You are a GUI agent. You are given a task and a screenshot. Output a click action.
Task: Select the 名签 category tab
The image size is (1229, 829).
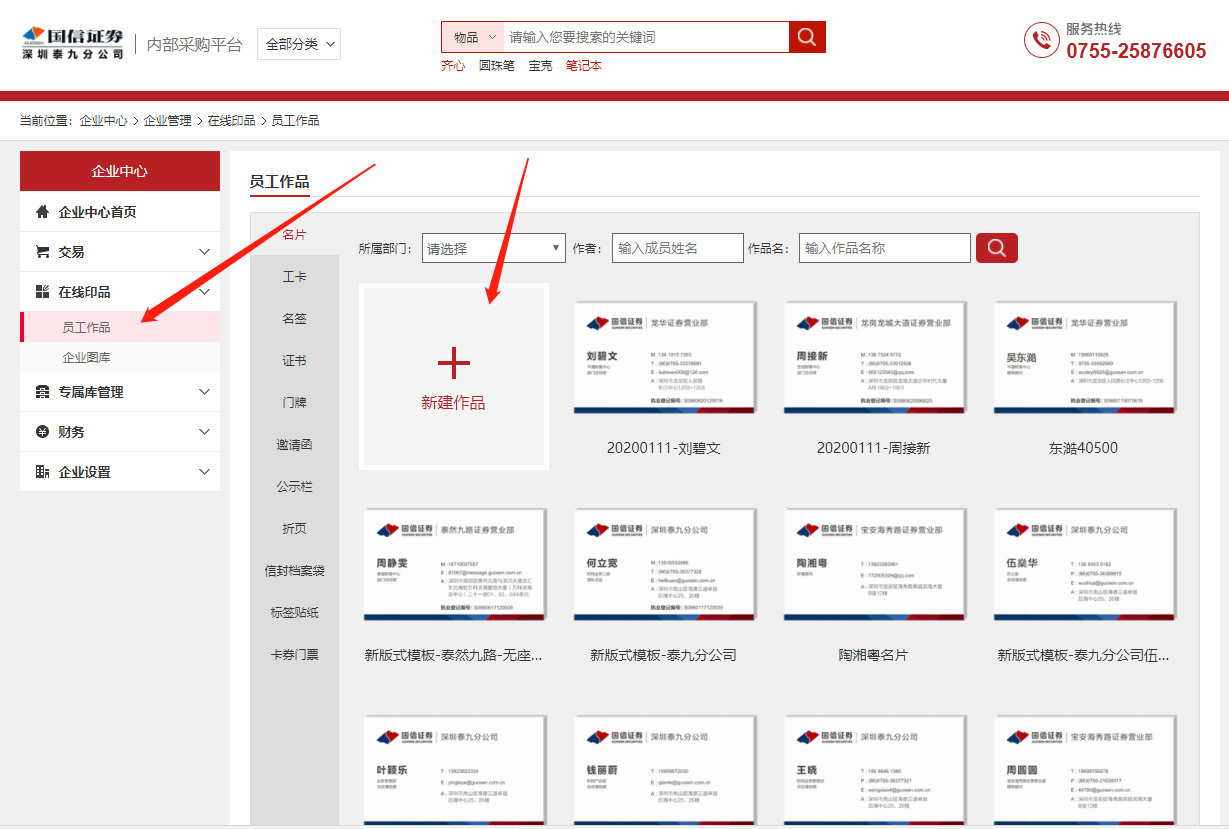pyautogui.click(x=294, y=318)
